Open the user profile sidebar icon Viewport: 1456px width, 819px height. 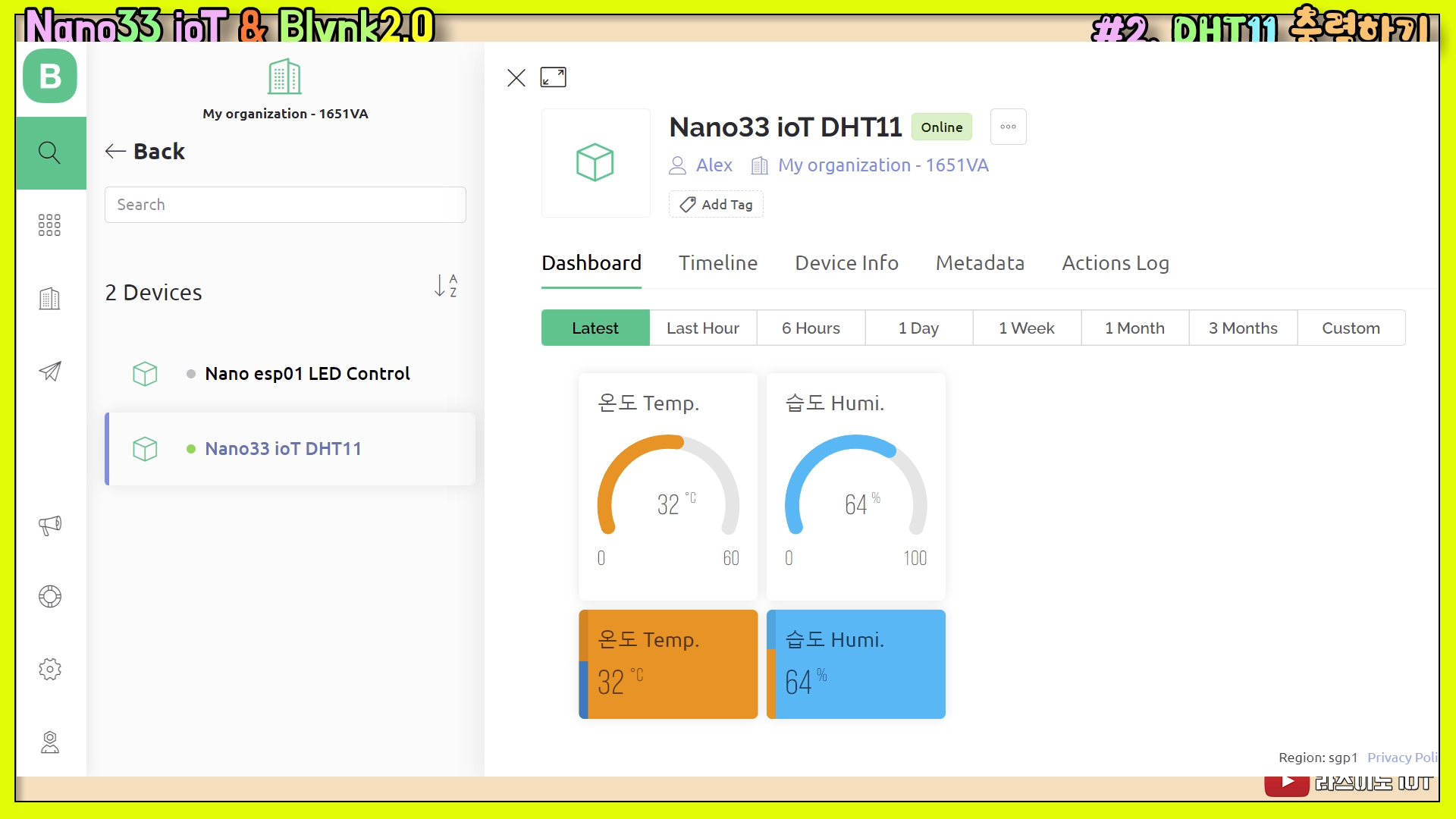[50, 742]
